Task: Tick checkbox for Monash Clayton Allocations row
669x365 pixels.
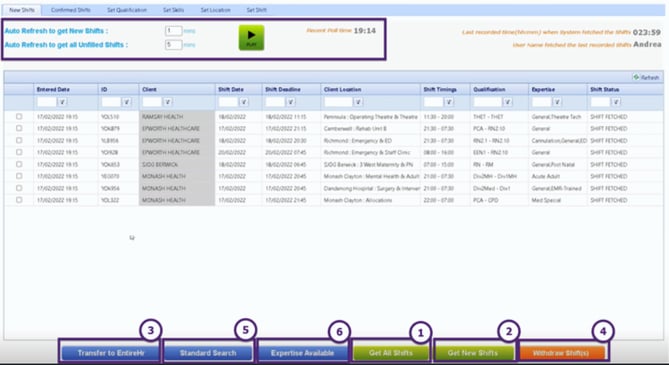Action: [x=19, y=200]
